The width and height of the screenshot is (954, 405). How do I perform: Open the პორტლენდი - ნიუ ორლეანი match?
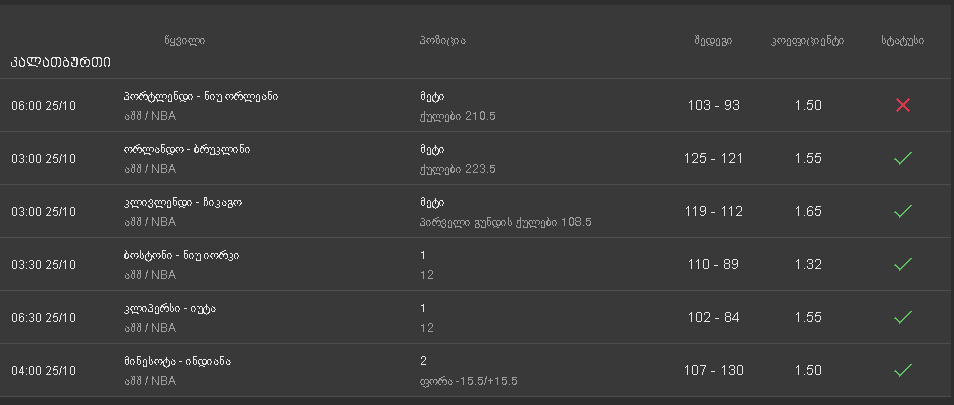pos(200,97)
